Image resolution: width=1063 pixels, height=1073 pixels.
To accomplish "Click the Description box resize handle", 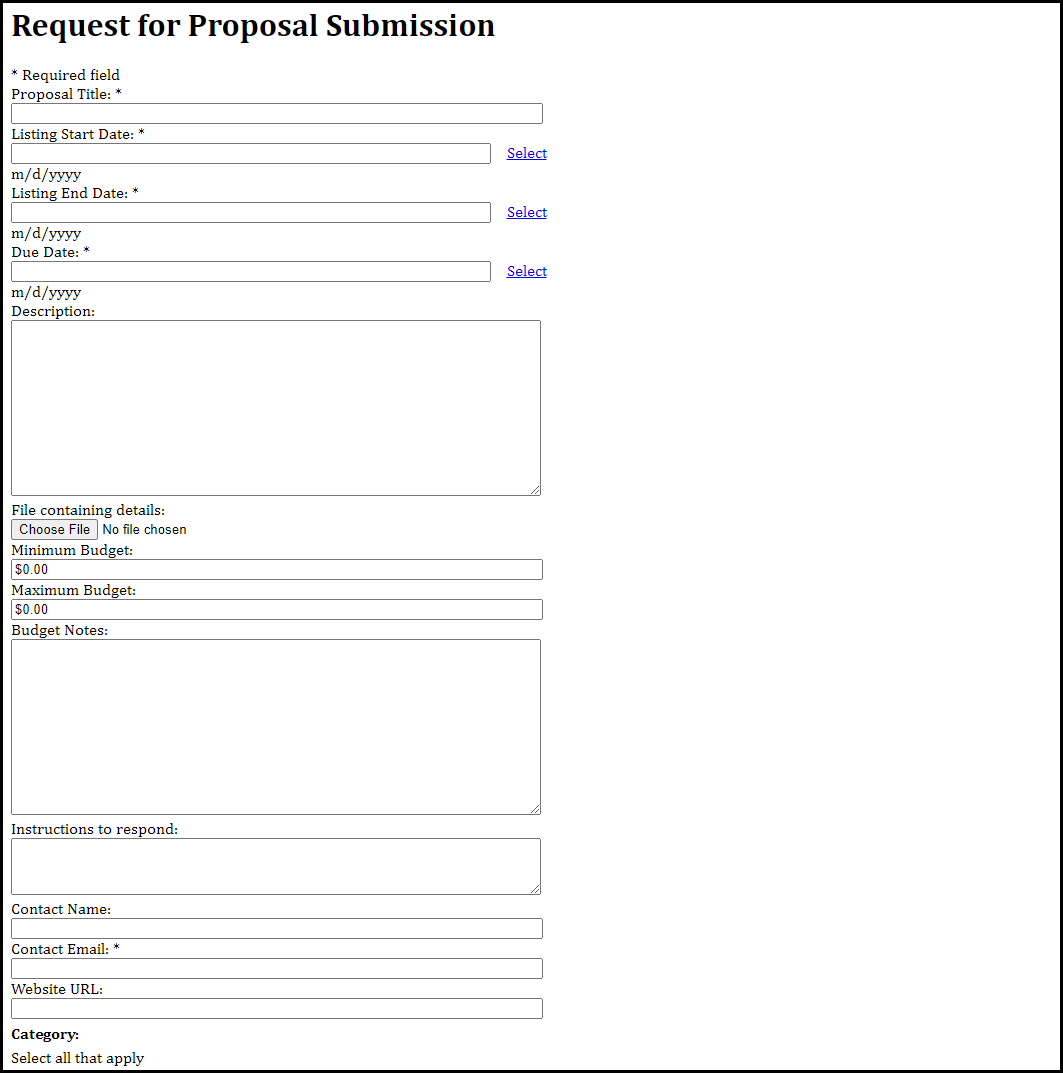I will pyautogui.click(x=535, y=490).
